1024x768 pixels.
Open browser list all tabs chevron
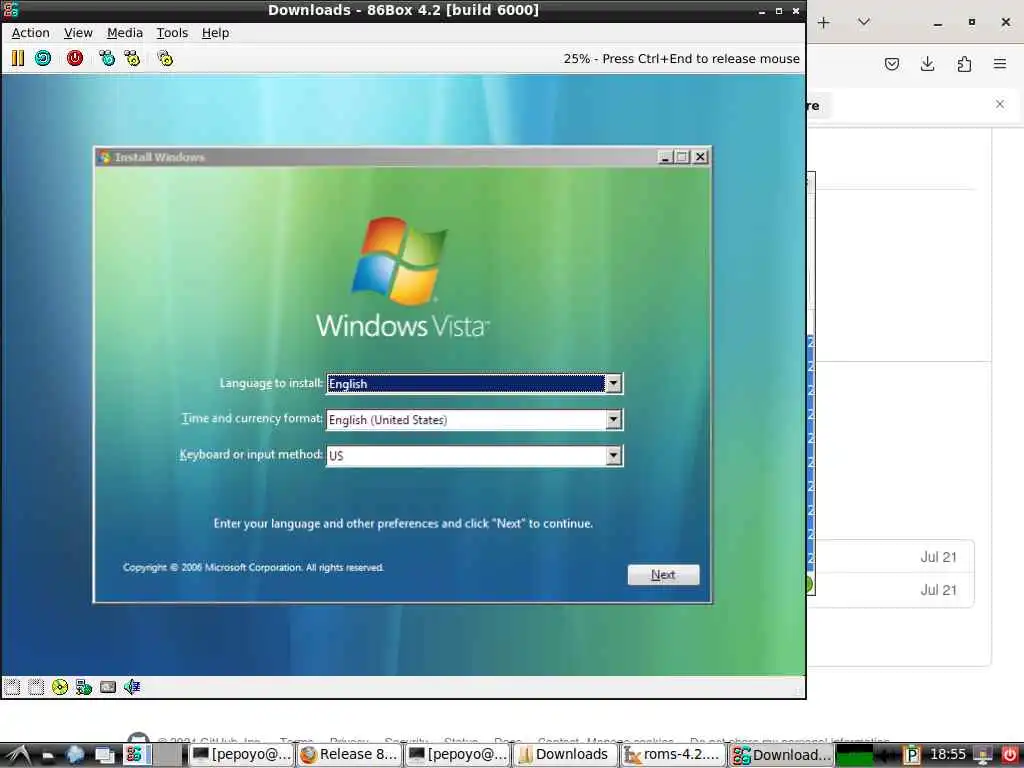[x=863, y=22]
